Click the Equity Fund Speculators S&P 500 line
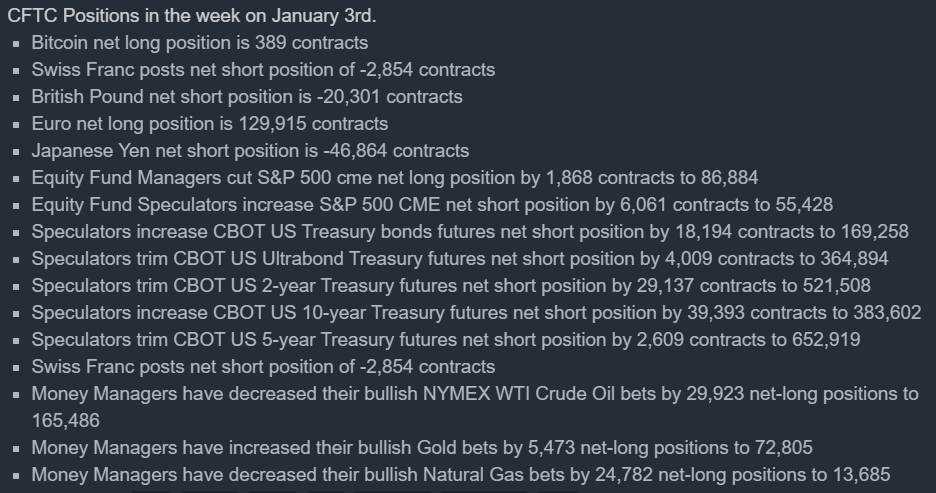 pyautogui.click(x=432, y=205)
